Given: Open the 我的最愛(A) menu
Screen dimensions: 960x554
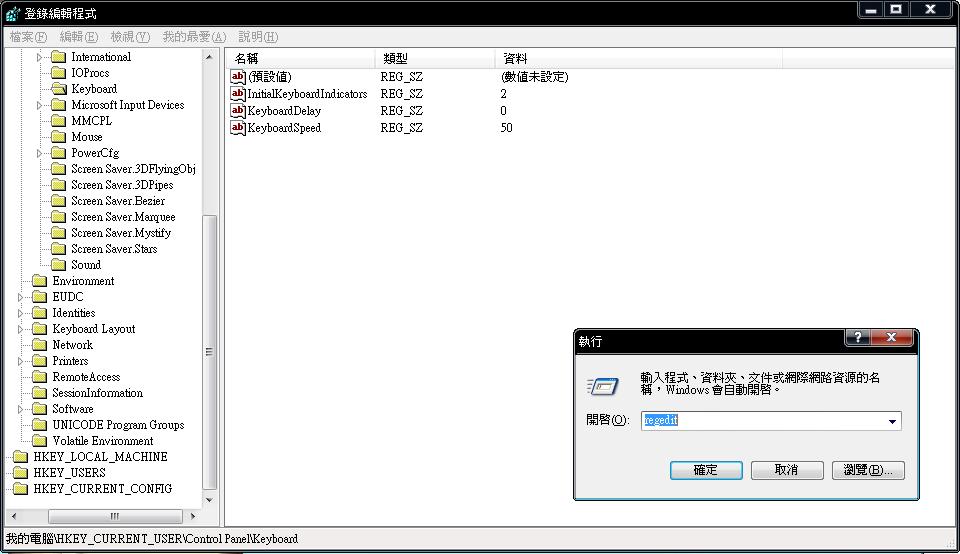Looking at the screenshot, I should [194, 37].
